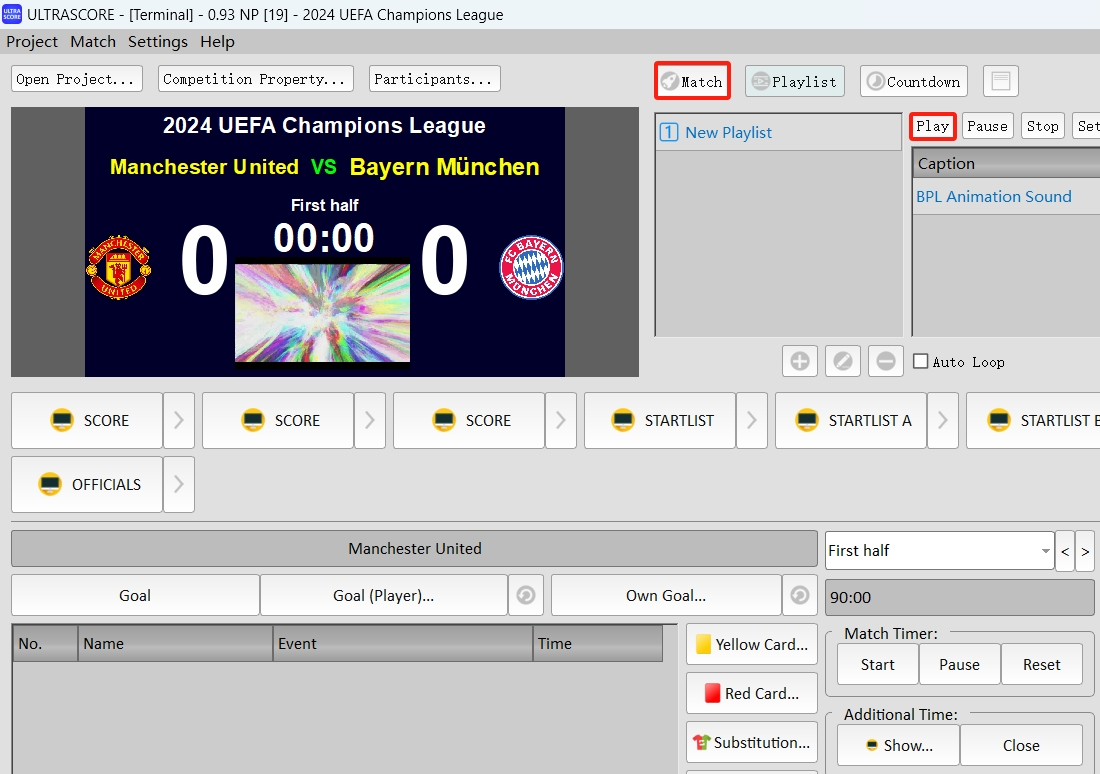
Task: Click the blank page icon beside Countdown
Action: point(1001,81)
